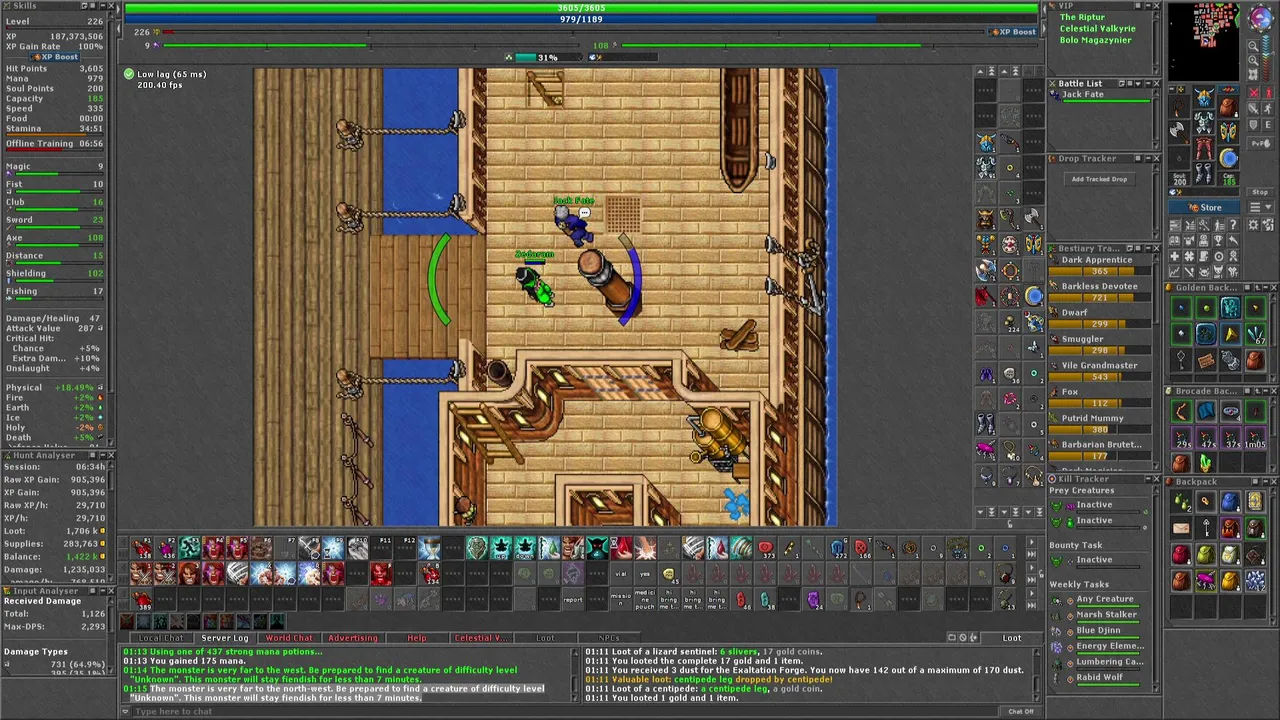The width and height of the screenshot is (1280, 720).
Task: Select the amulet equipment slot
Action: pos(1179,107)
